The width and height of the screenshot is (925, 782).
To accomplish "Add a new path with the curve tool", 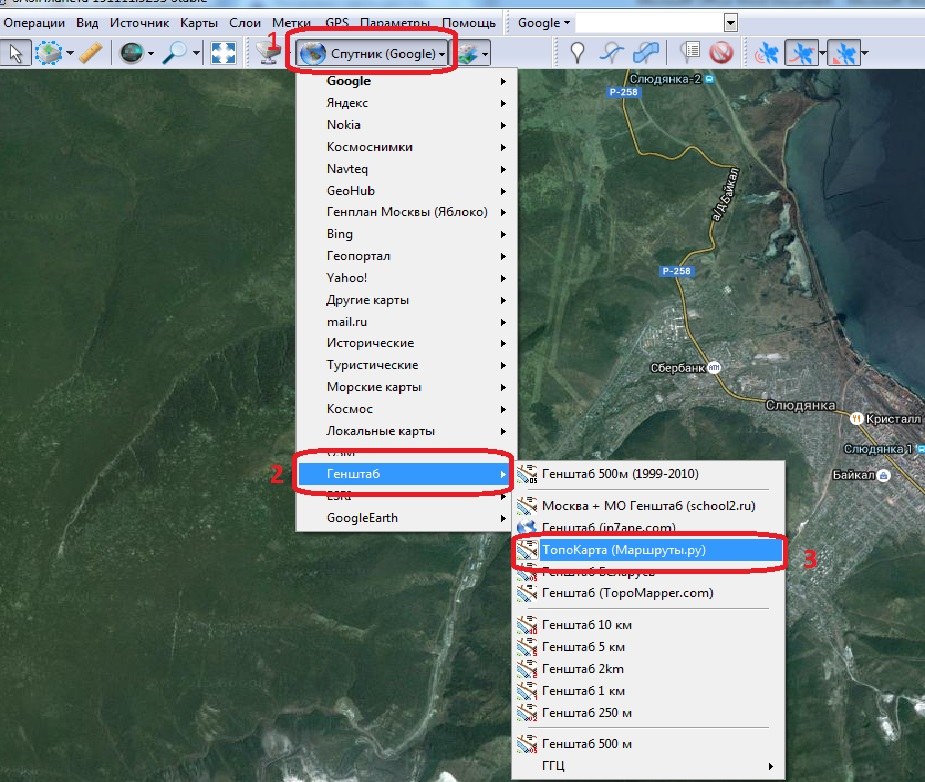I will tap(611, 53).
